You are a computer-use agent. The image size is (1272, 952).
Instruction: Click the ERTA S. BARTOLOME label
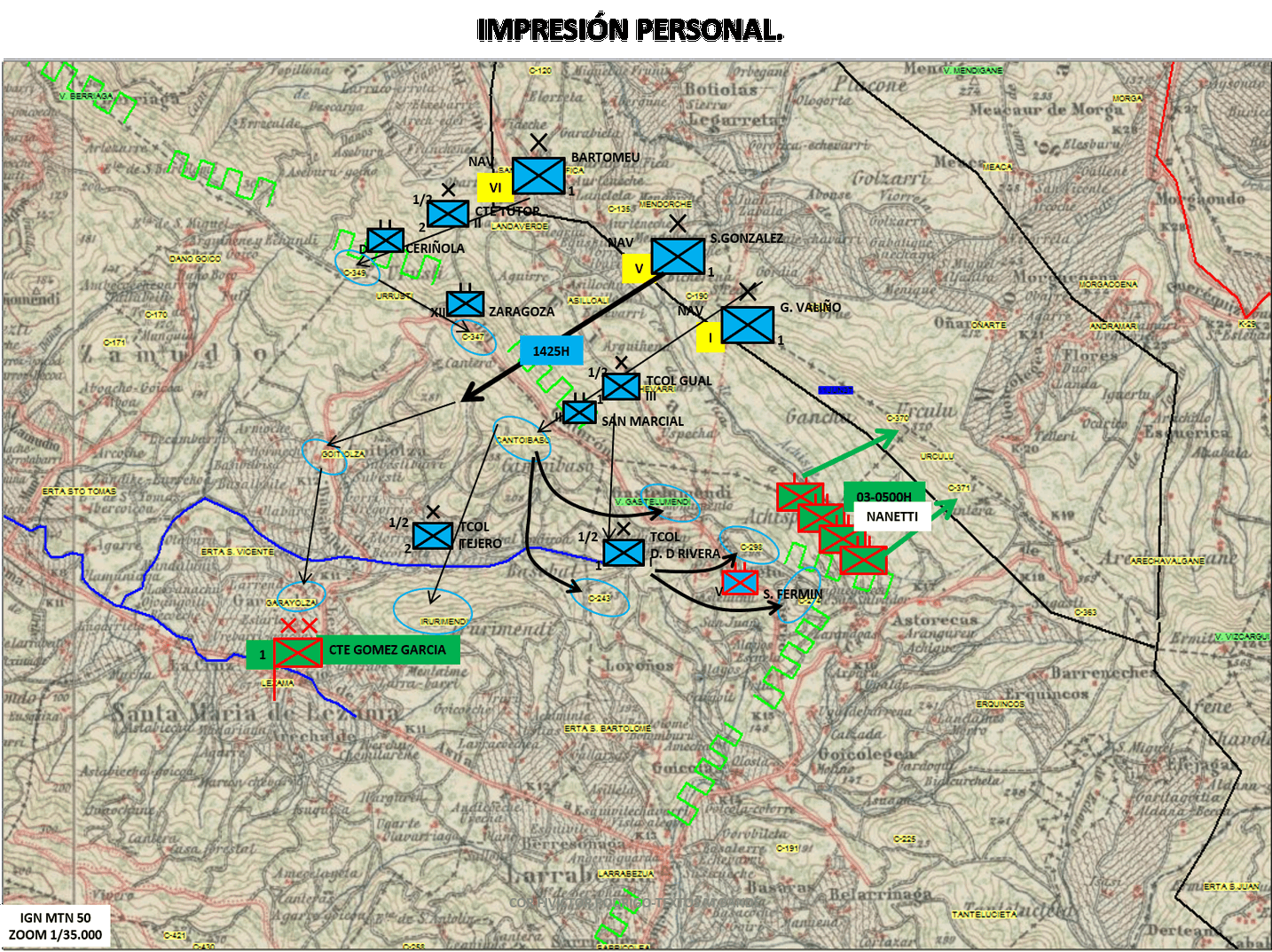pos(608,728)
